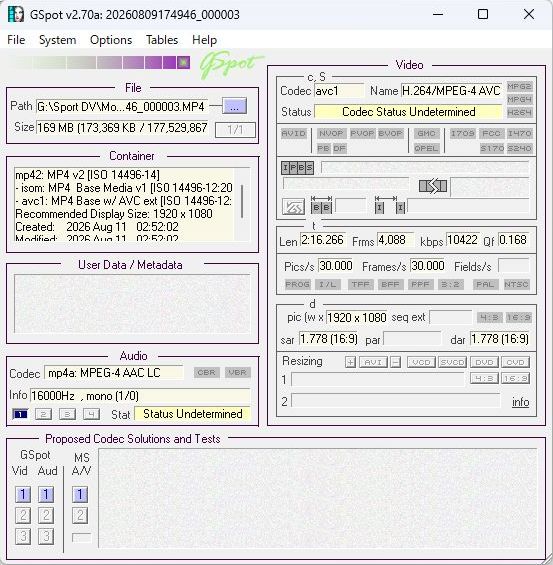Click the video Codec field showing avc1
Screen dimensions: 553x565
[339, 91]
